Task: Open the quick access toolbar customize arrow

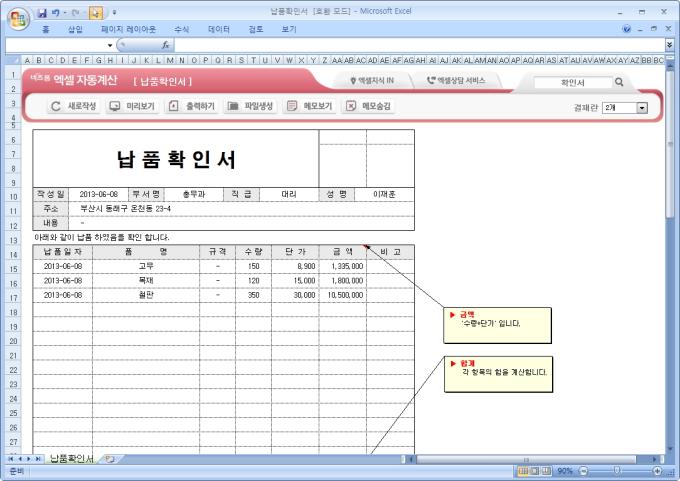Action: (114, 13)
